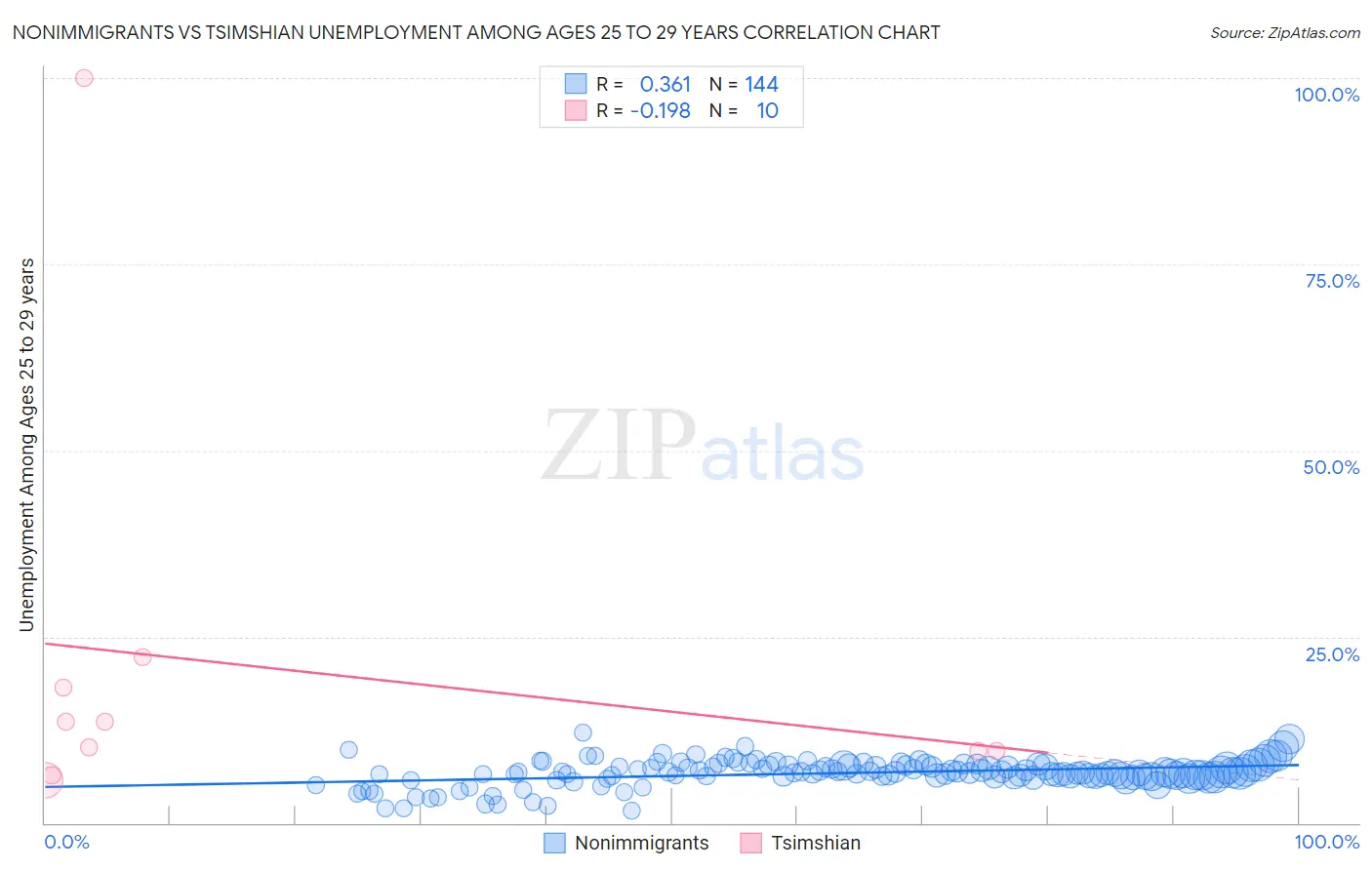
Task: Click the 25.0% y-axis tick label
Action: 1332,654
